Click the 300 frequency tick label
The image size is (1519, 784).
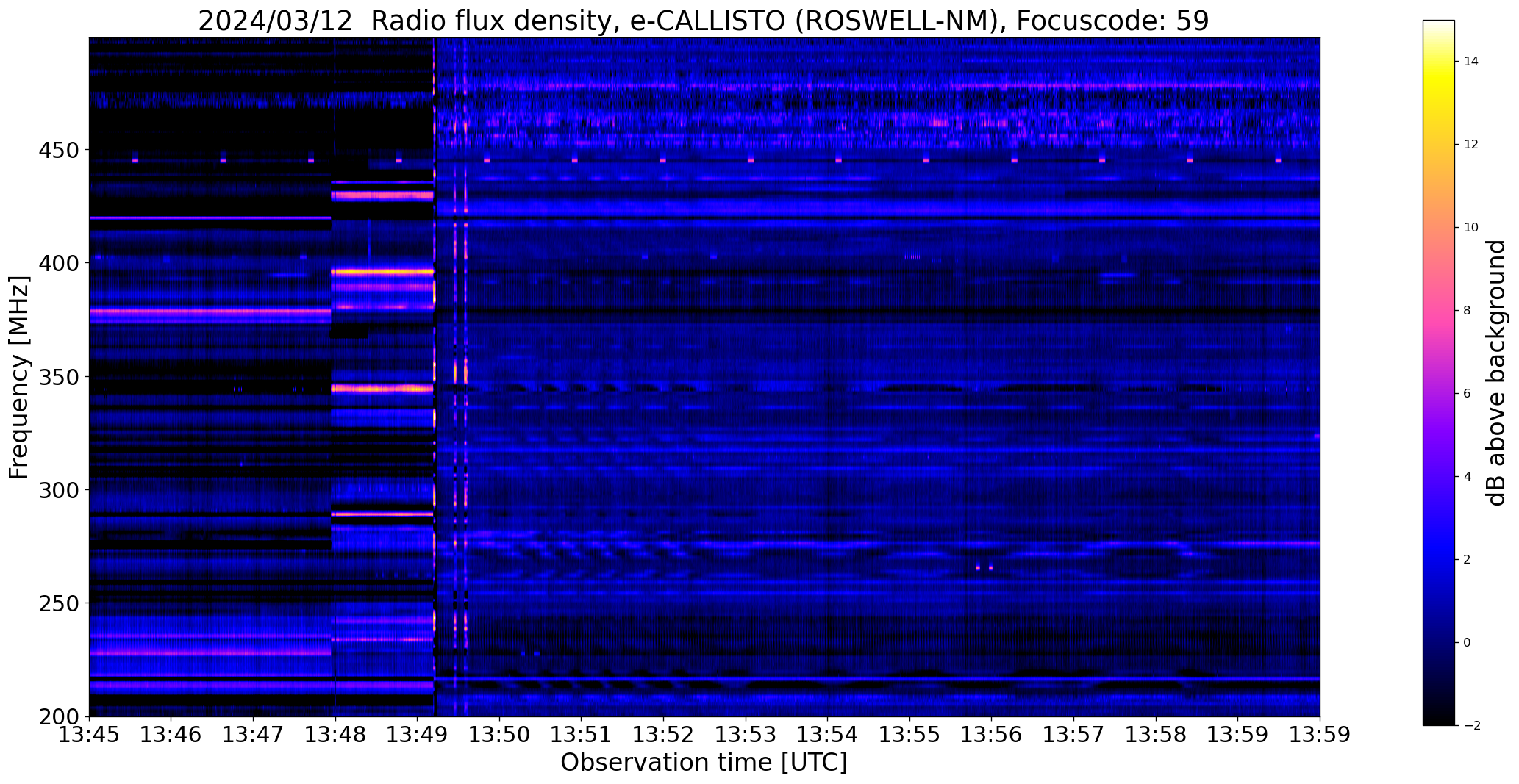tap(60, 490)
